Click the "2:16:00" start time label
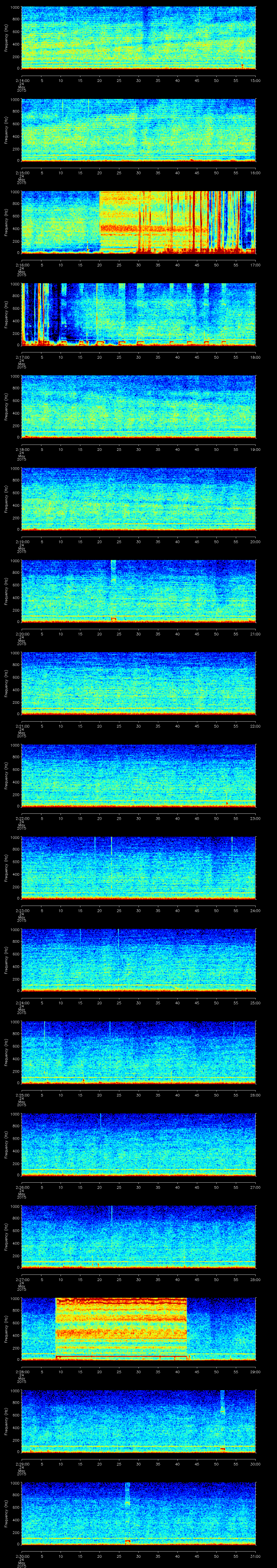This screenshot has width=277, height=1568. click(x=22, y=265)
